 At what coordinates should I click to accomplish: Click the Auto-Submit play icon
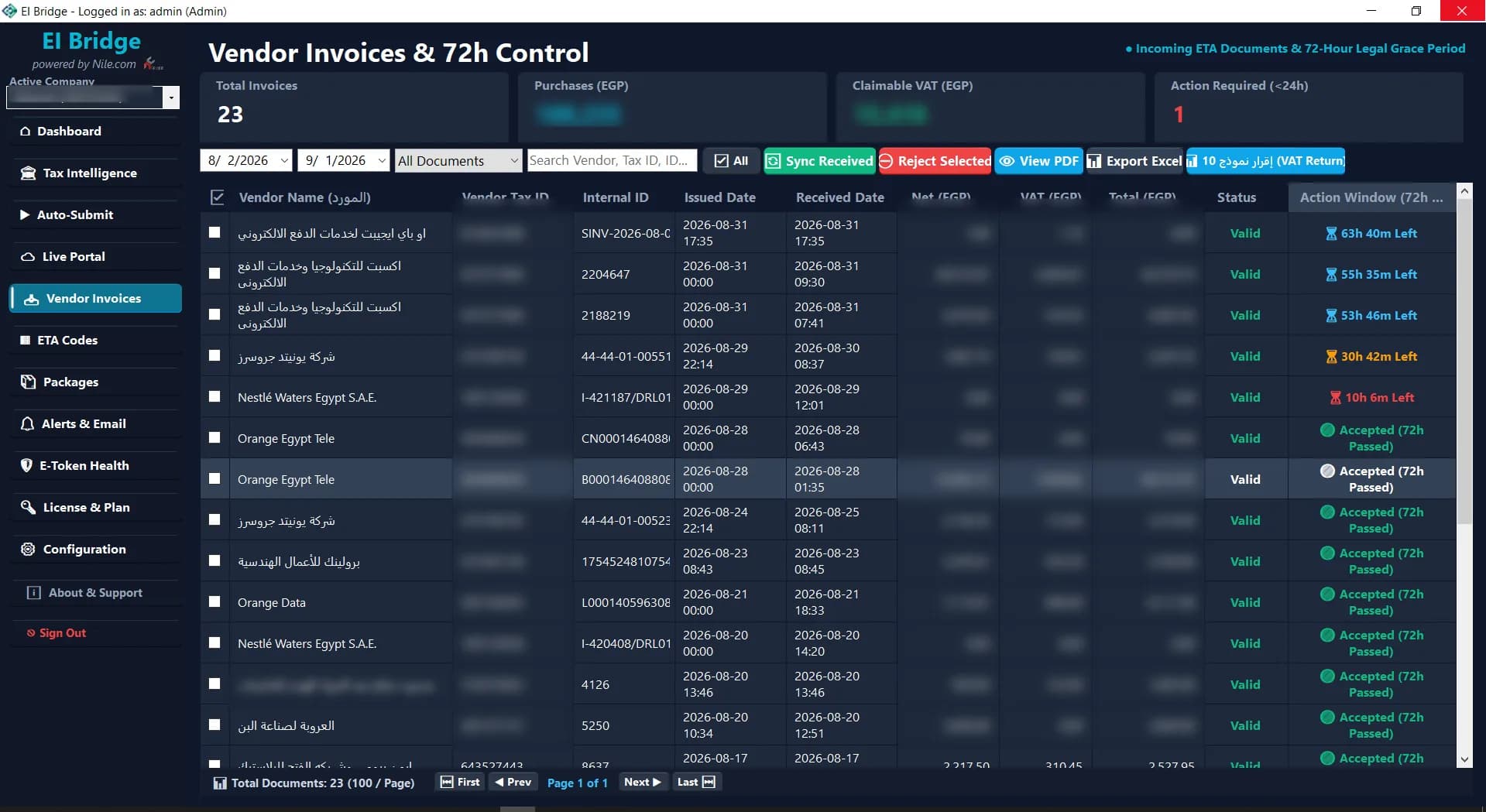[25, 215]
